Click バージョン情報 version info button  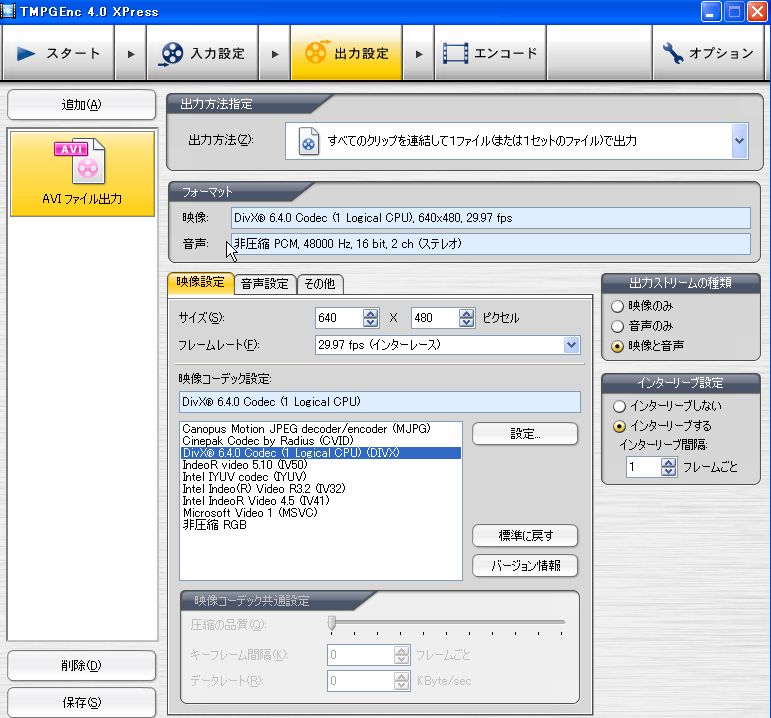click(525, 566)
